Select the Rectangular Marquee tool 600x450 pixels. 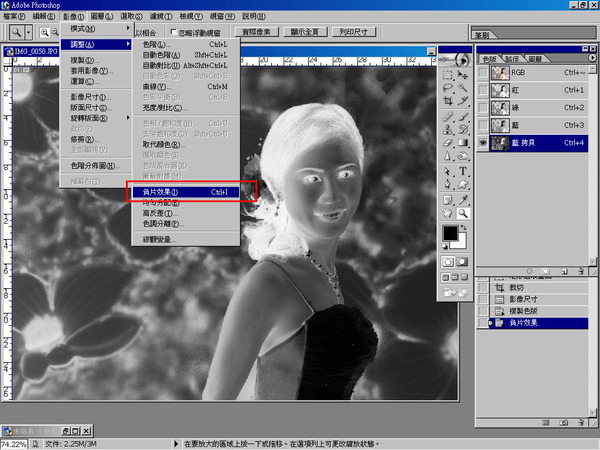click(x=448, y=73)
